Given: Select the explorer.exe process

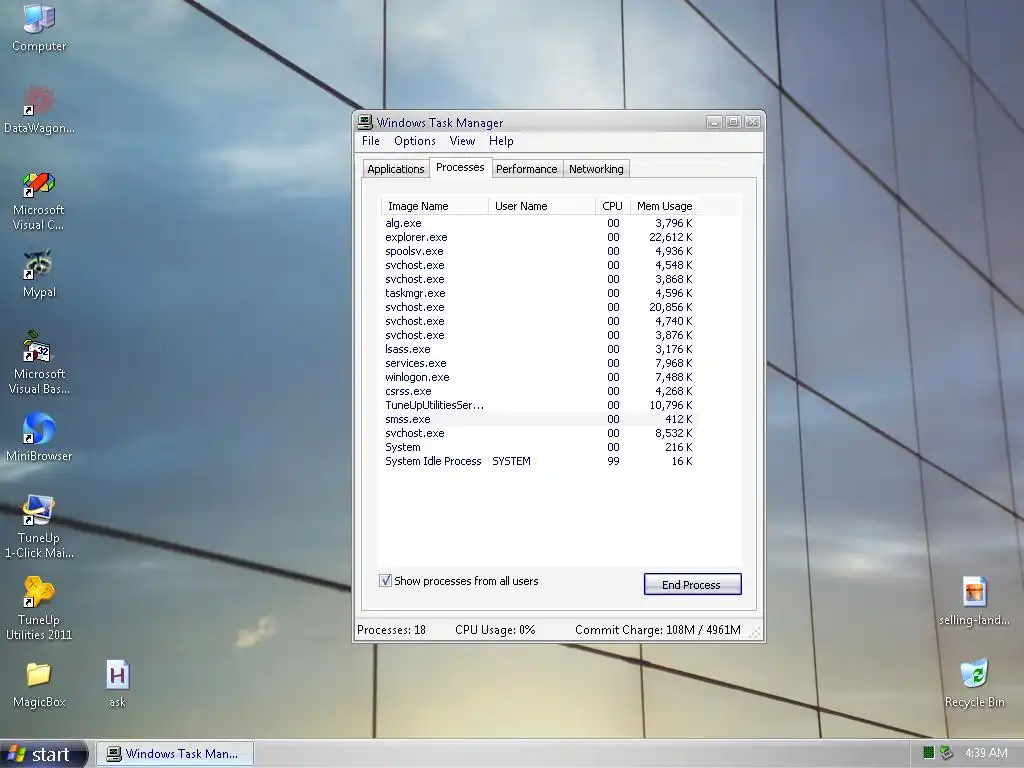Looking at the screenshot, I should (539, 237).
